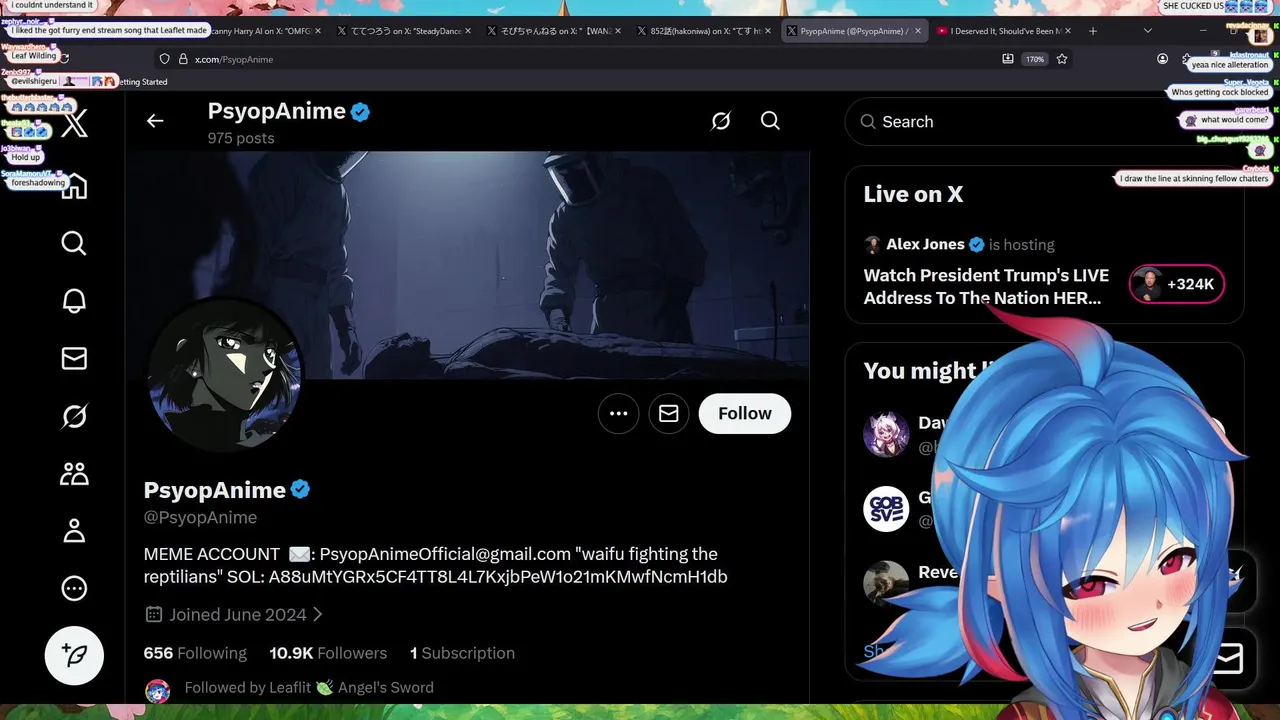Click the 975 posts count text

coord(241,138)
